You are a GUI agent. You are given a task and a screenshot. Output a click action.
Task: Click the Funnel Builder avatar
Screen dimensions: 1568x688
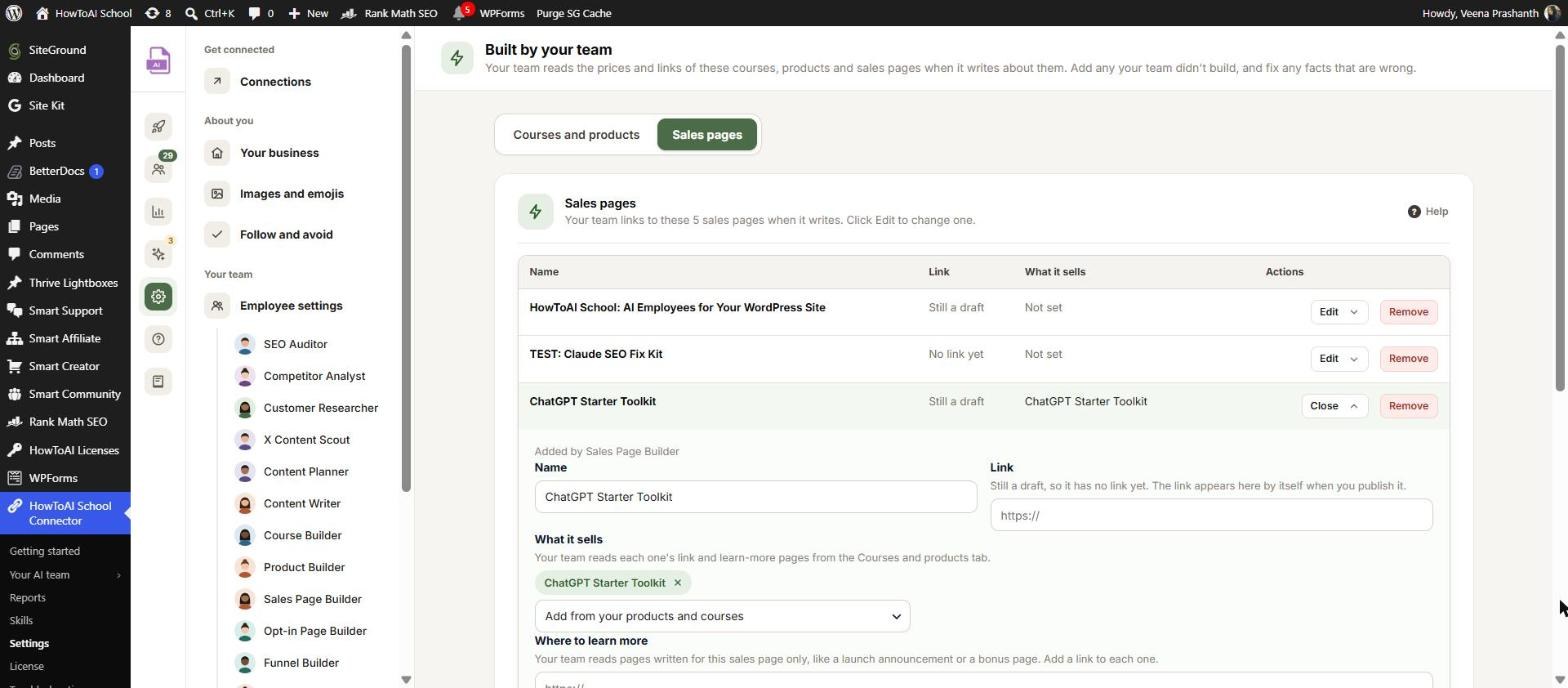coord(244,663)
